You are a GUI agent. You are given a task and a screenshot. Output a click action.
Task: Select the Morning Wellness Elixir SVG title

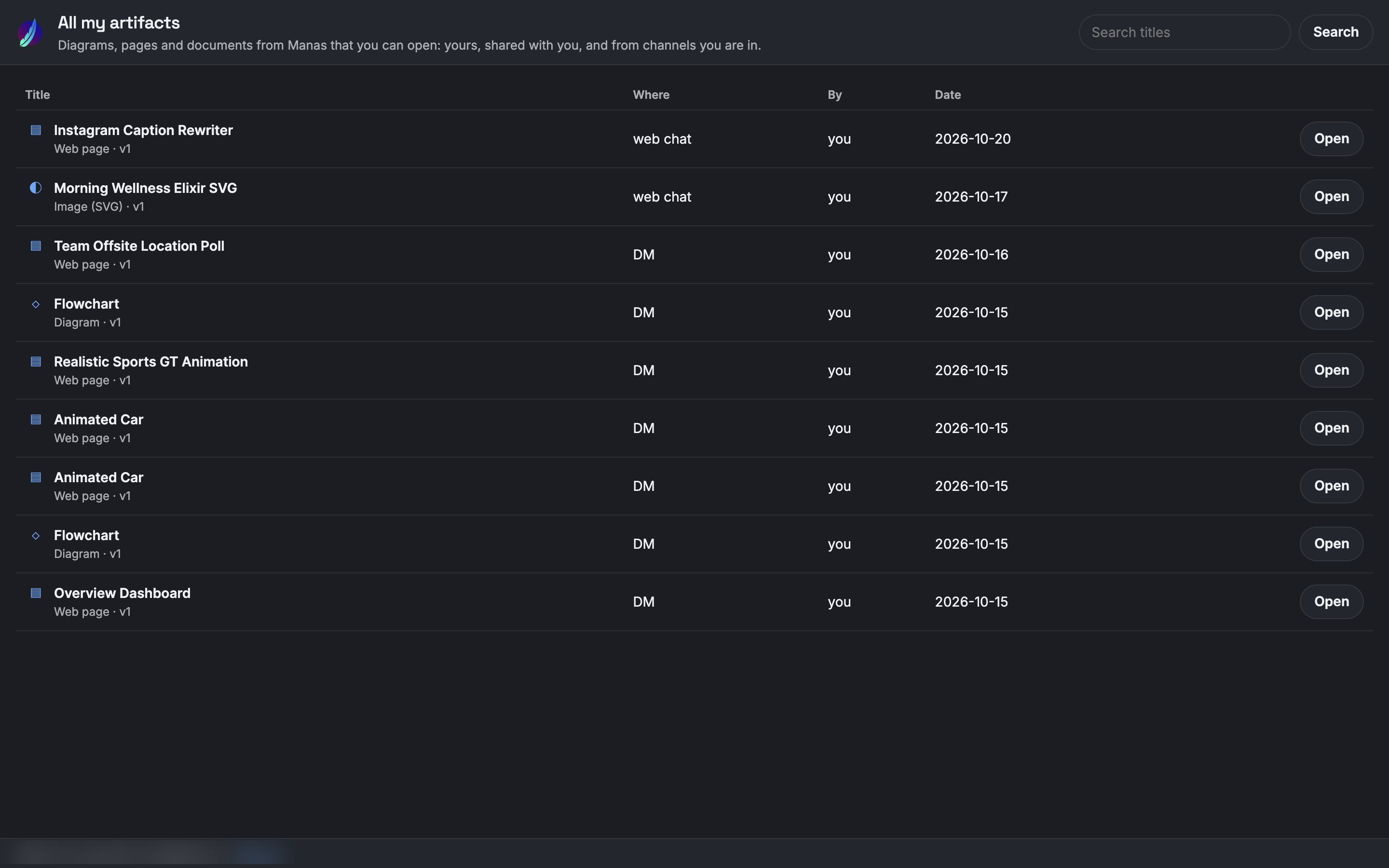(x=145, y=188)
